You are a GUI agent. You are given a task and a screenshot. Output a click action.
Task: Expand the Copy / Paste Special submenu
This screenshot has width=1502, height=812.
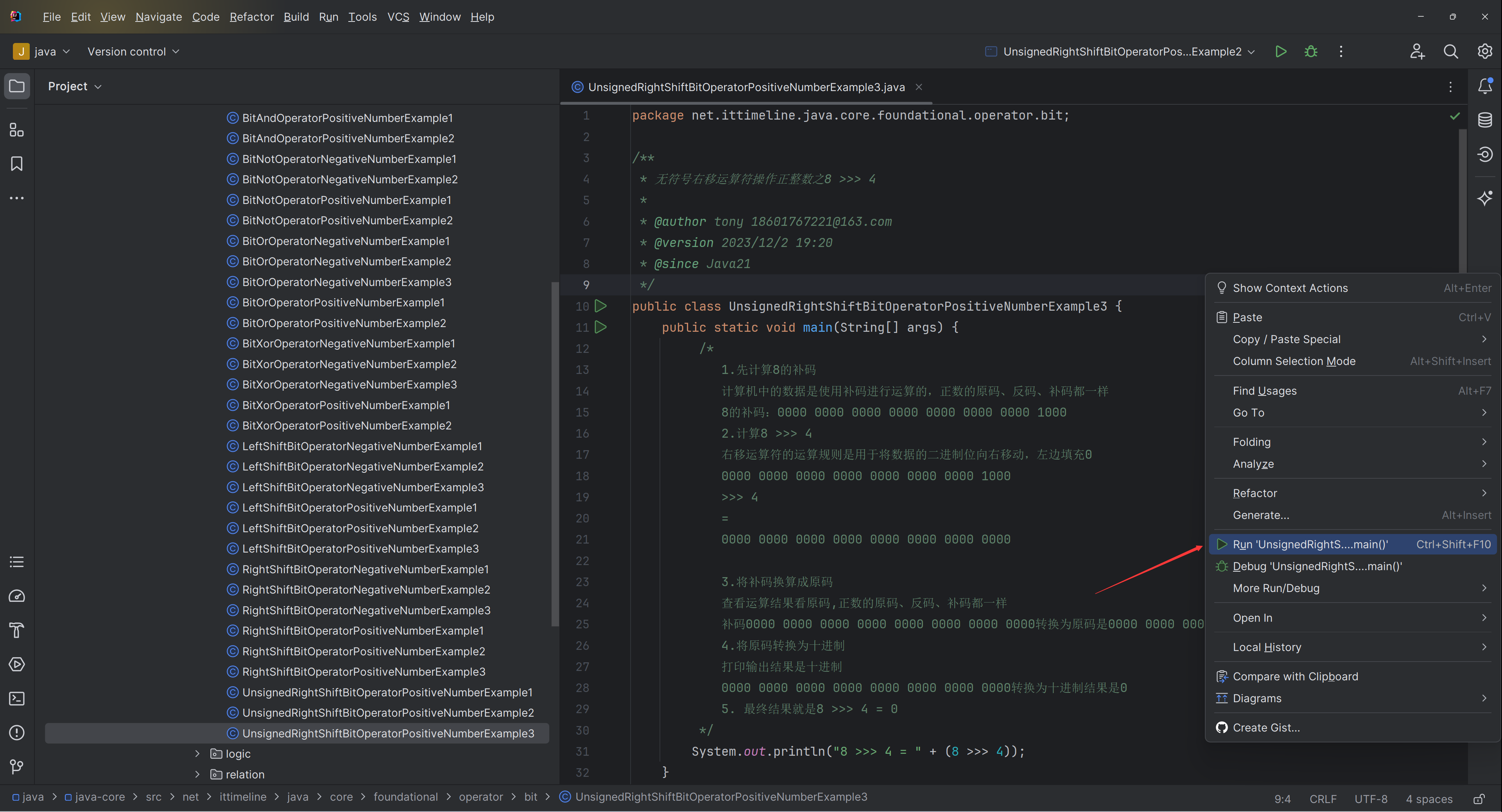[x=1353, y=339]
